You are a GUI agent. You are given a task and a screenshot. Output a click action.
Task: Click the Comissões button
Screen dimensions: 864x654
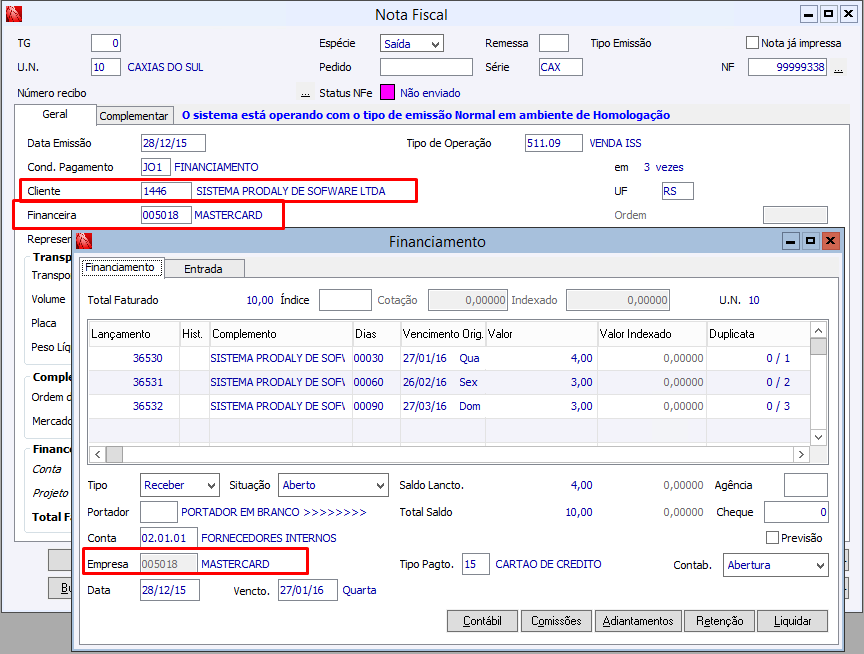(x=555, y=621)
